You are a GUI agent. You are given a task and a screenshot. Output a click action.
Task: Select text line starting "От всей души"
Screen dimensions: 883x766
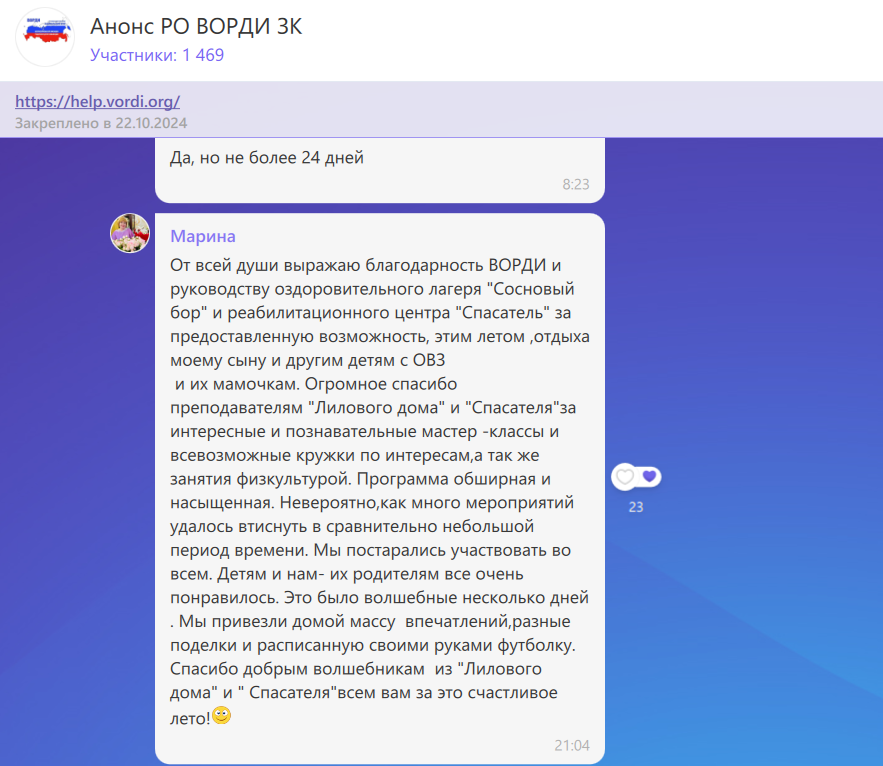pyautogui.click(x=366, y=265)
